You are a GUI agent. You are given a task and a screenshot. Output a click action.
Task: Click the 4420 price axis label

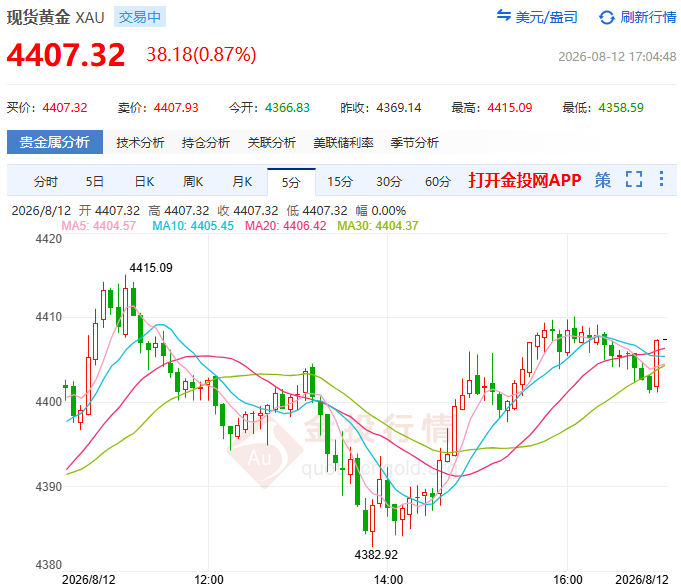pos(49,239)
